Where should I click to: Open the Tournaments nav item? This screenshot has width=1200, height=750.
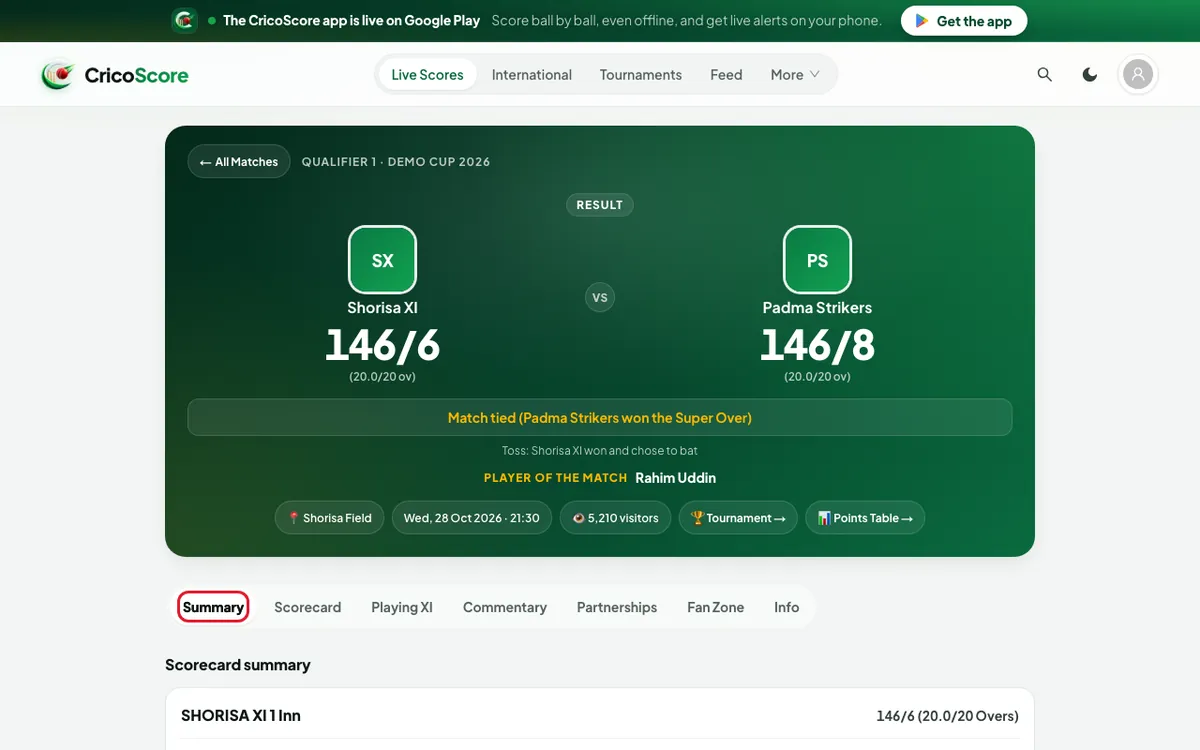(x=641, y=75)
